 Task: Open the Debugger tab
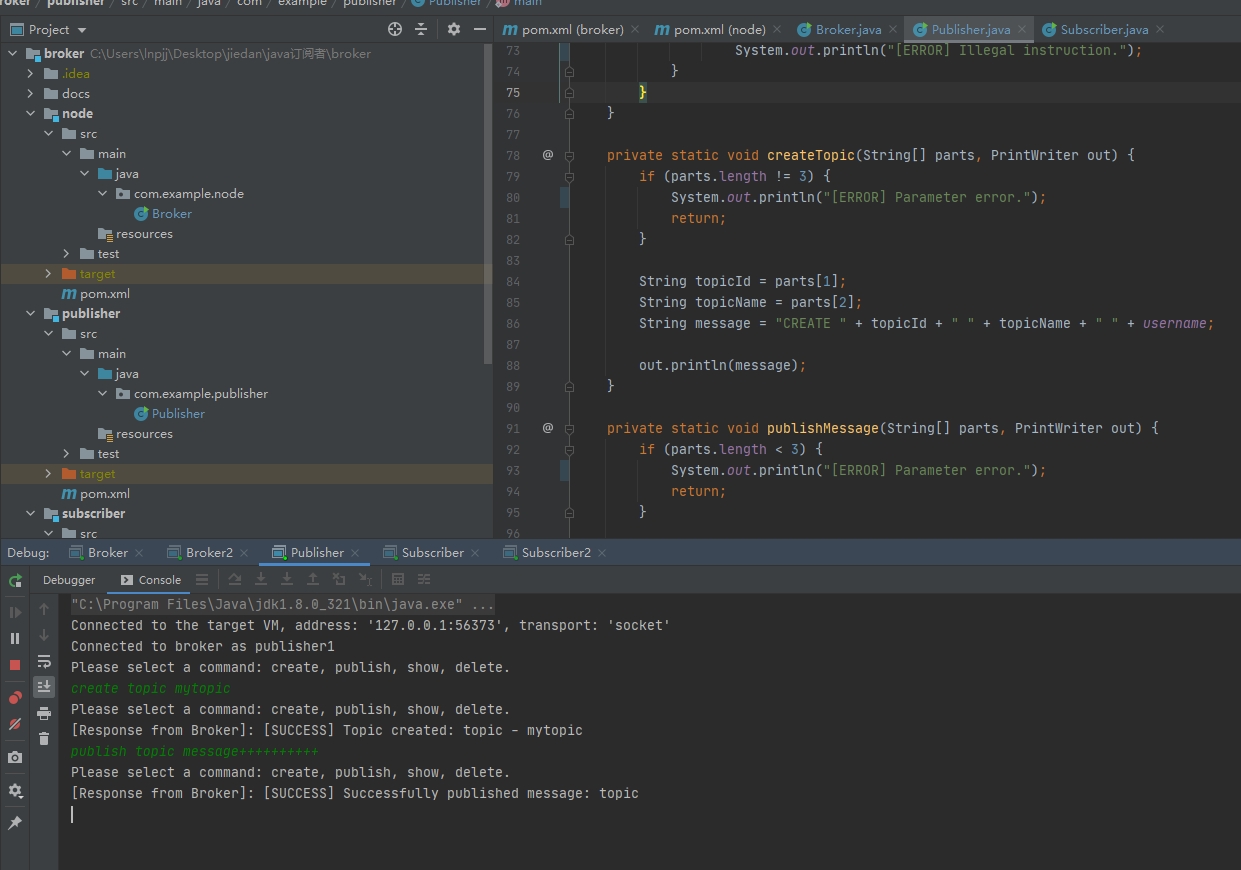pos(69,580)
